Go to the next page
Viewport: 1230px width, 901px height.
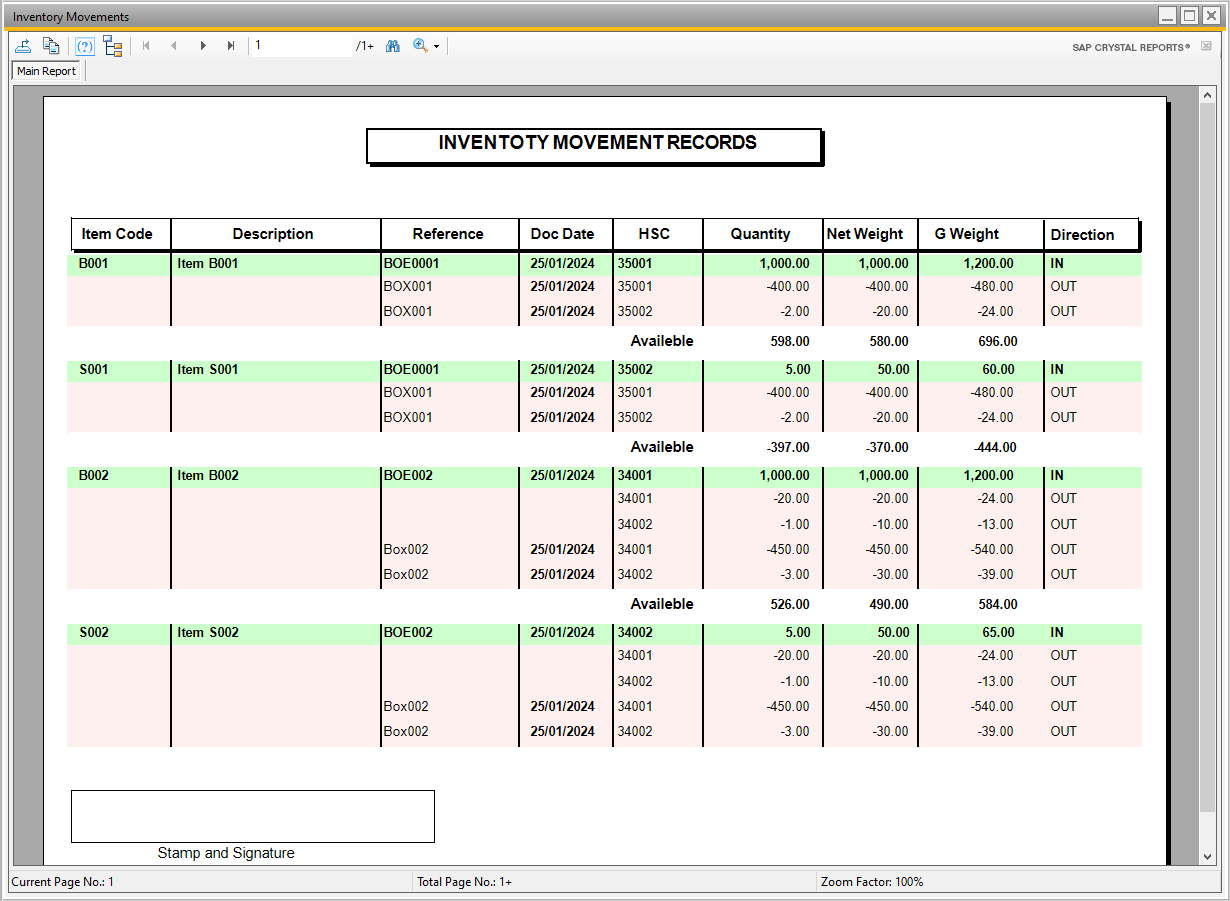[x=203, y=46]
